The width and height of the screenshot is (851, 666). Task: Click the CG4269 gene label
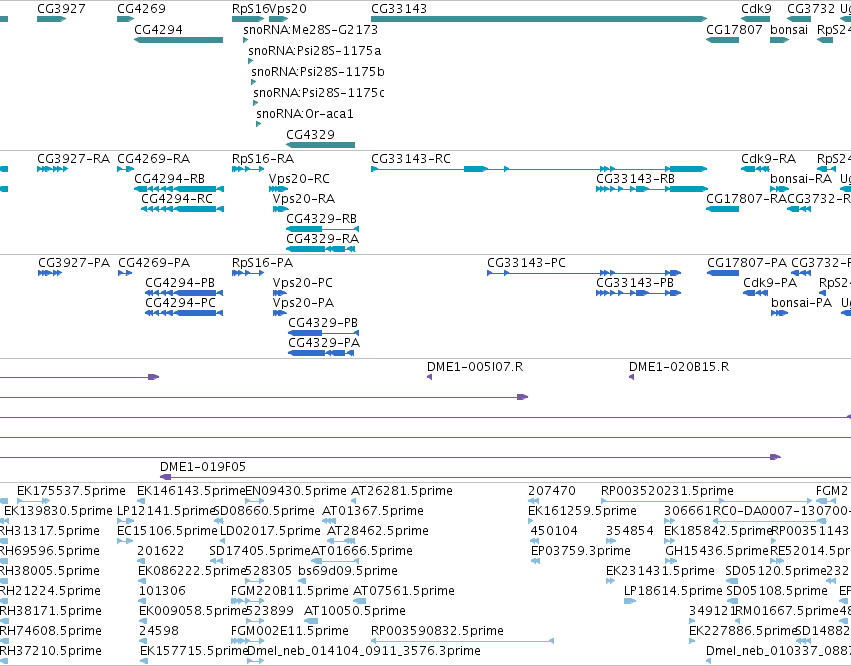[x=142, y=9]
